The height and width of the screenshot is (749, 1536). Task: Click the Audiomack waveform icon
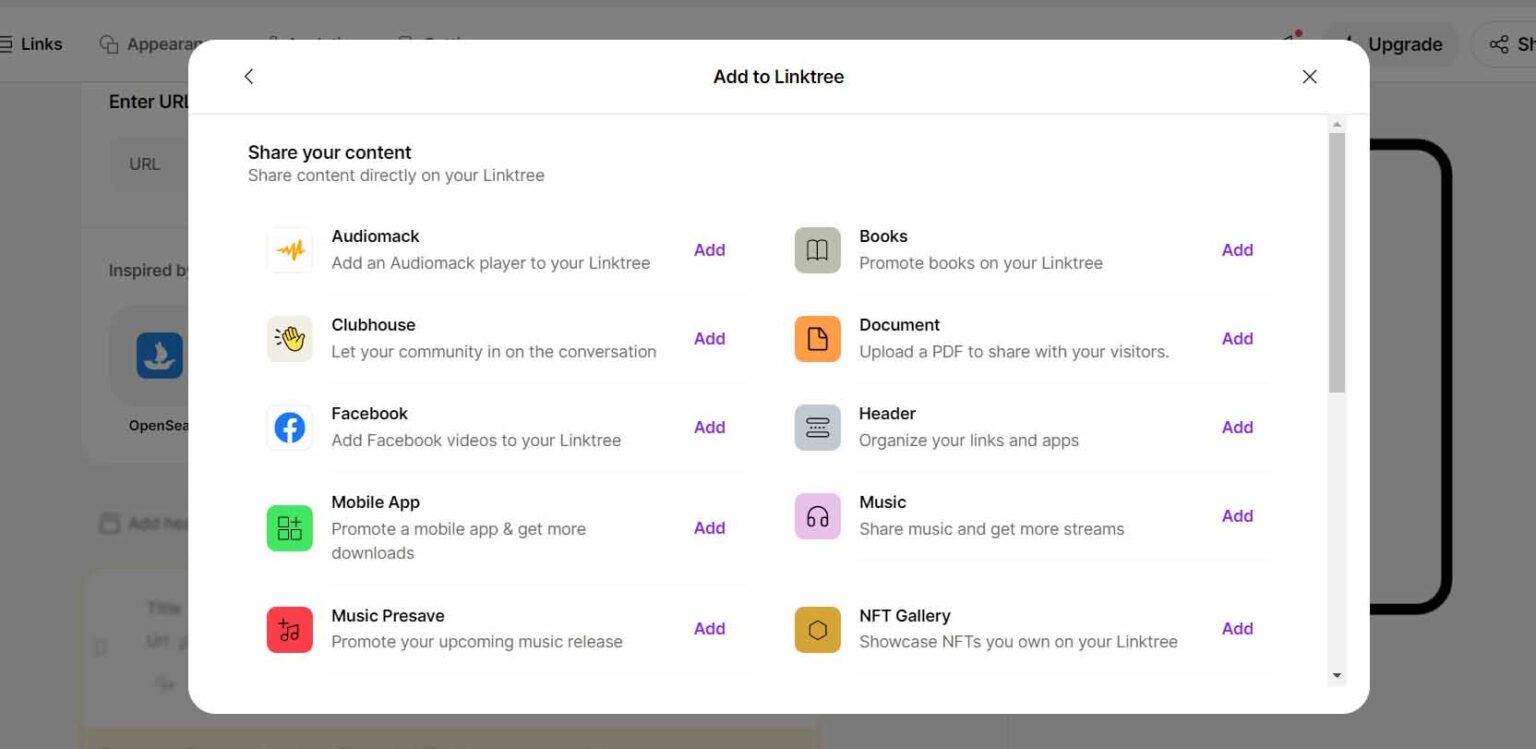coord(290,250)
